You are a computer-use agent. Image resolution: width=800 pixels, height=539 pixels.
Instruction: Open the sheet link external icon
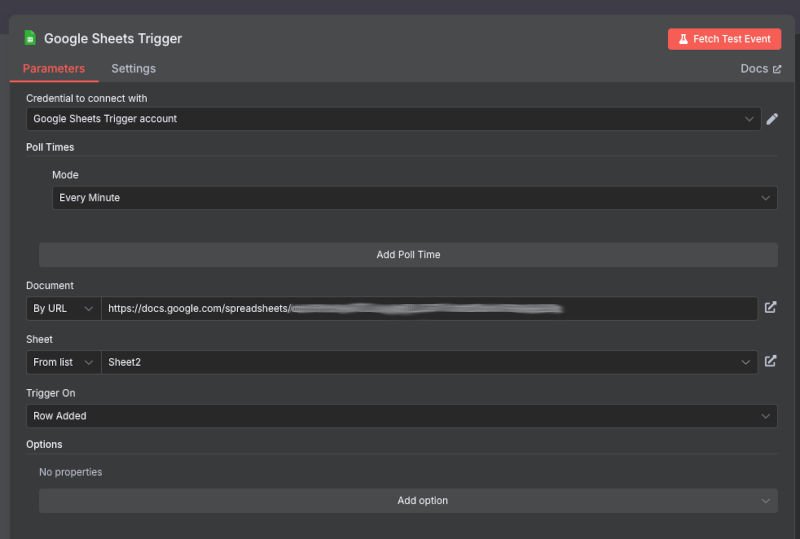coord(770,362)
